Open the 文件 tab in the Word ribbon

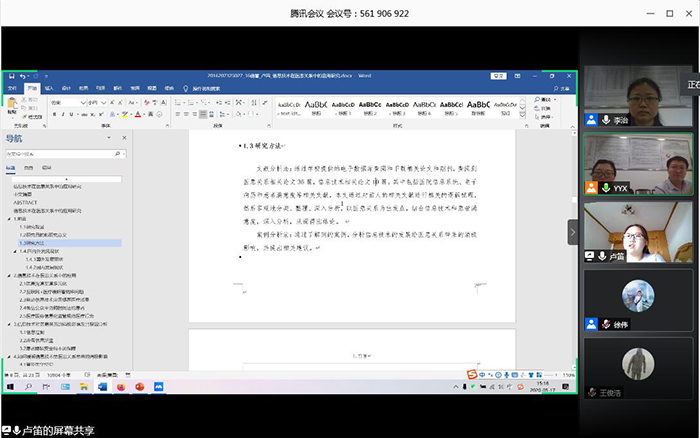pos(13,88)
